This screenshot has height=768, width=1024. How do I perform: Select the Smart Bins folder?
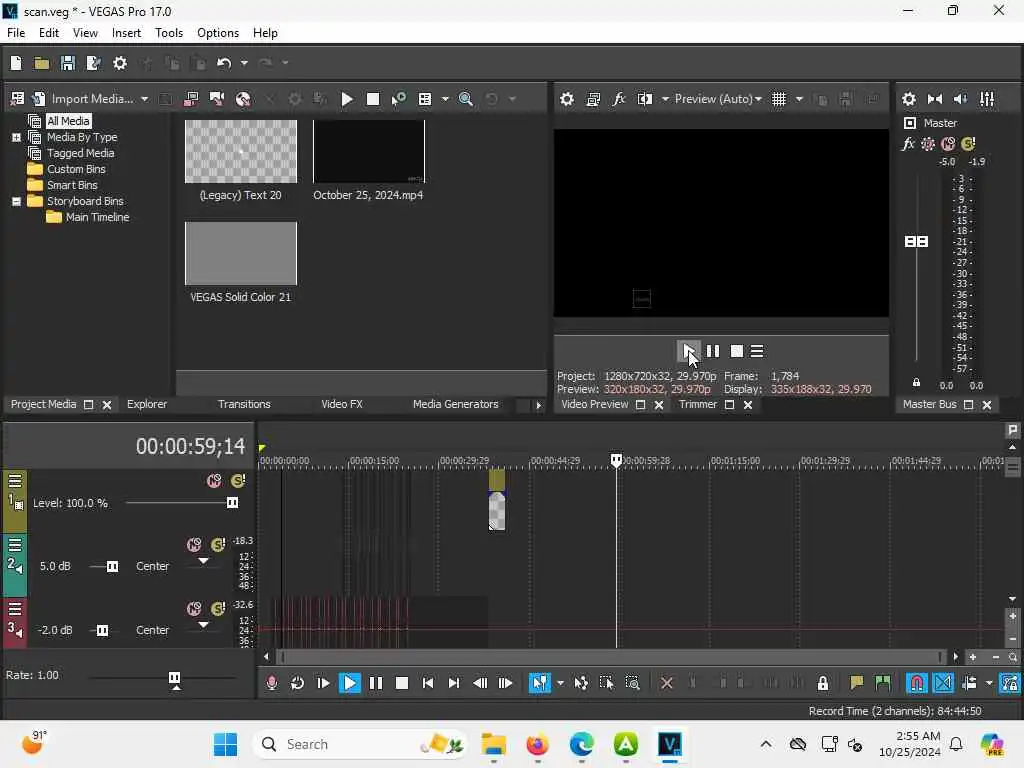click(72, 185)
